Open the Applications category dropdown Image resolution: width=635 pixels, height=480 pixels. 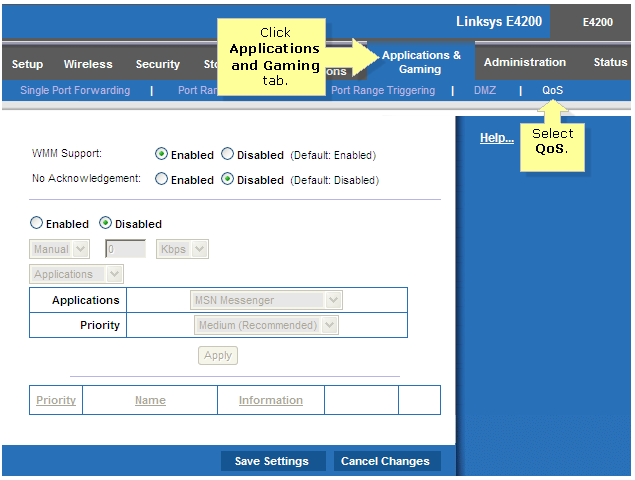coord(76,274)
